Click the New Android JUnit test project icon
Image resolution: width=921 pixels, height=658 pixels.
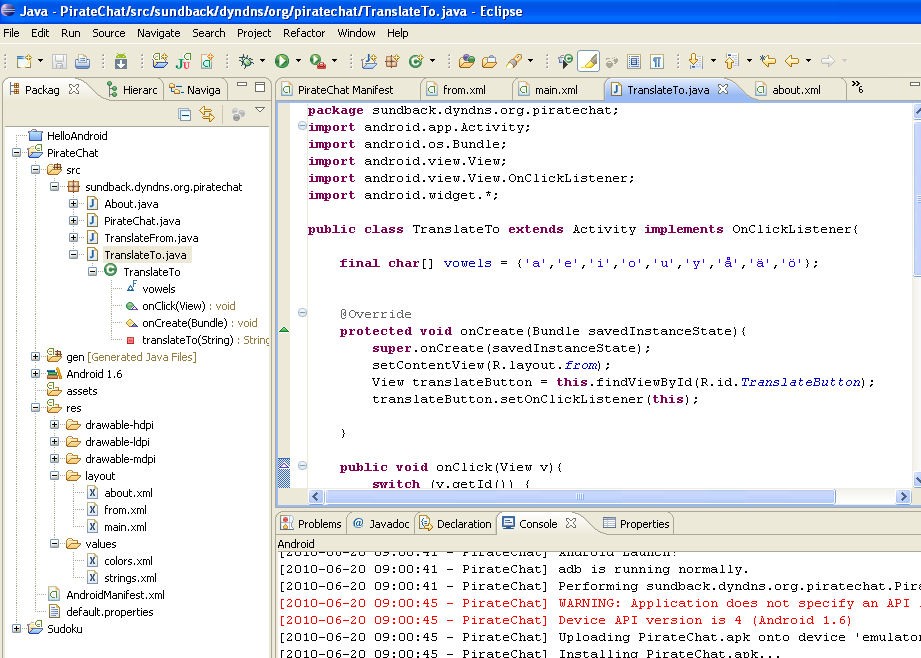click(x=184, y=61)
